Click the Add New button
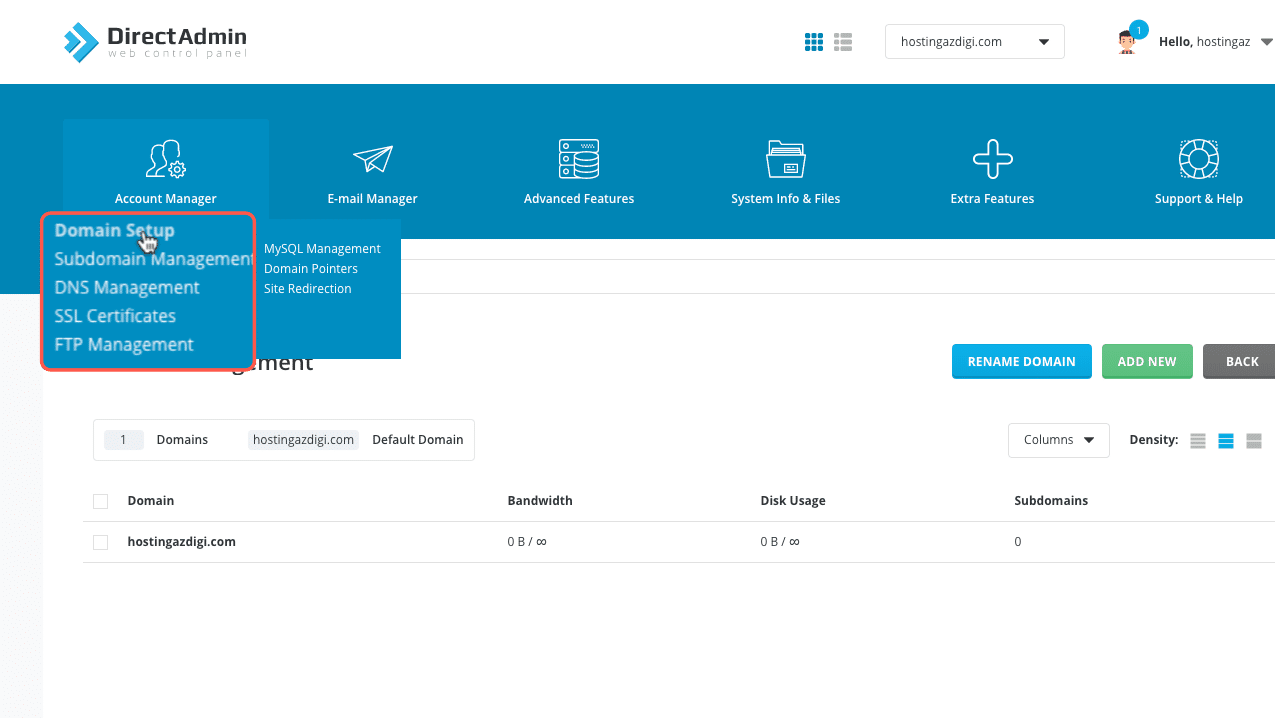 1146,362
